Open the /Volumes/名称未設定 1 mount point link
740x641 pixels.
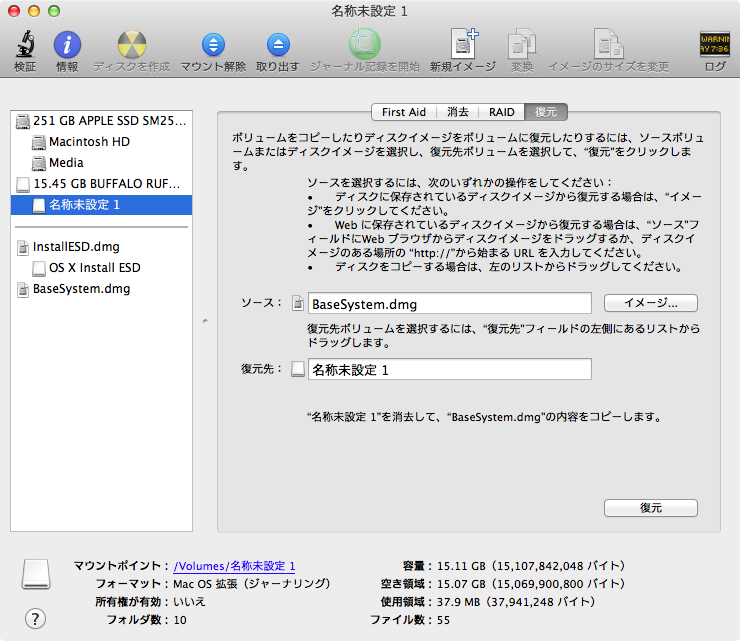point(234,566)
